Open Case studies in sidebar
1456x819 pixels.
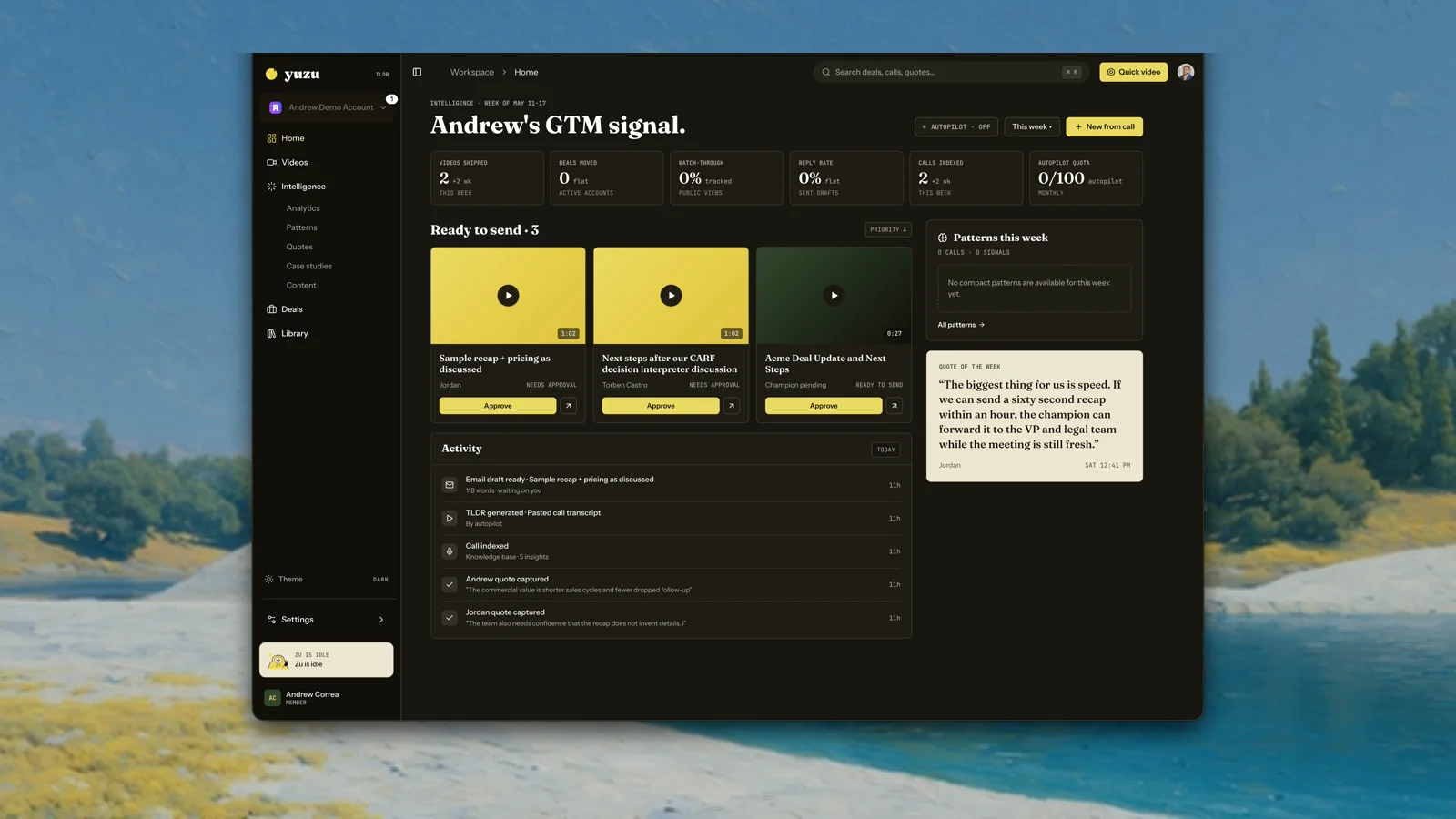coord(309,266)
